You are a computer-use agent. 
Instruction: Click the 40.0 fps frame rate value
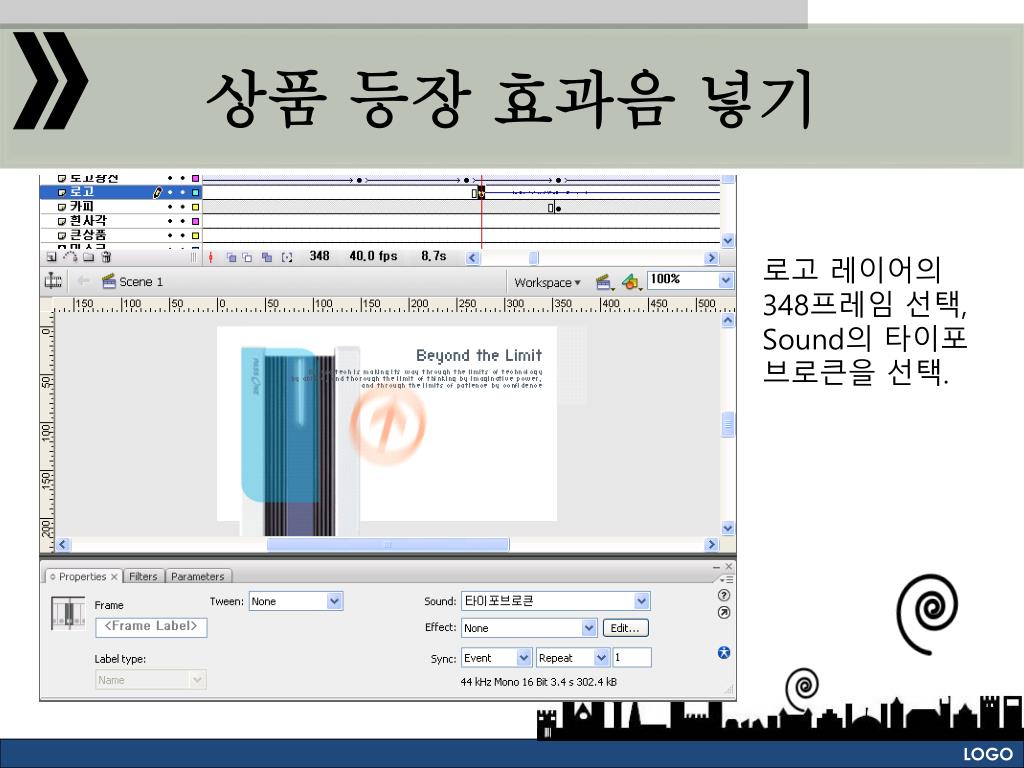click(373, 256)
